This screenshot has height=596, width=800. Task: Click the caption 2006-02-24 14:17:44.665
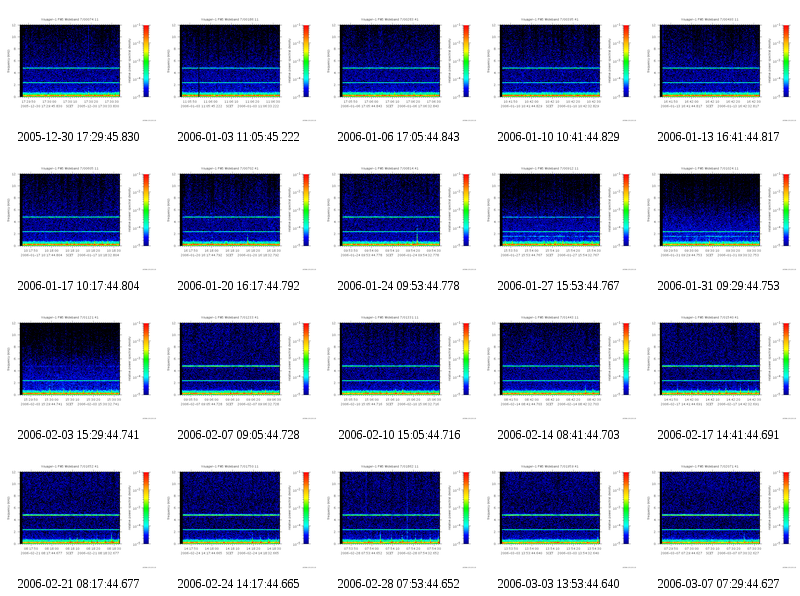pyautogui.click(x=238, y=584)
